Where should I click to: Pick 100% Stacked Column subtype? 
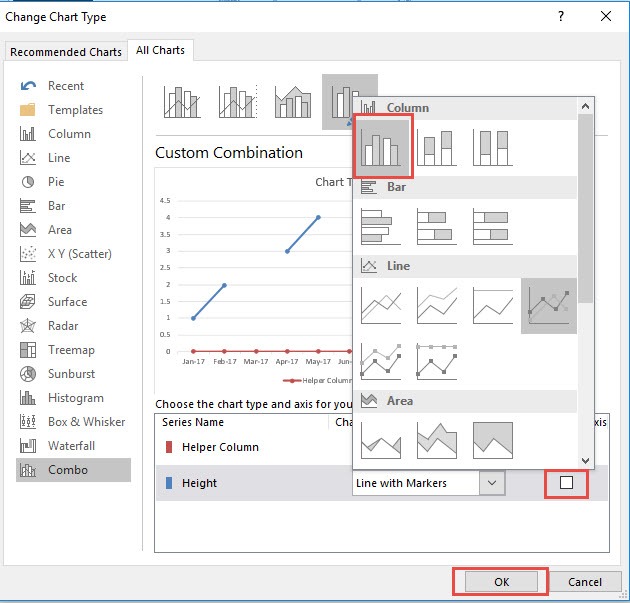tap(493, 148)
